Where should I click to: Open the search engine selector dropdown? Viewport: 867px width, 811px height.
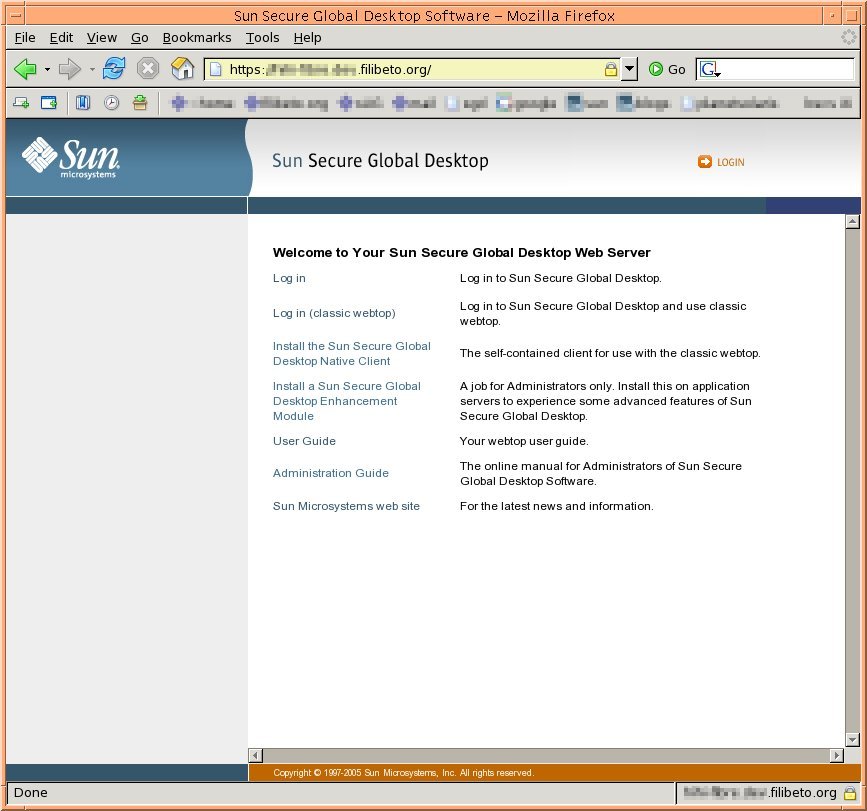pos(710,70)
